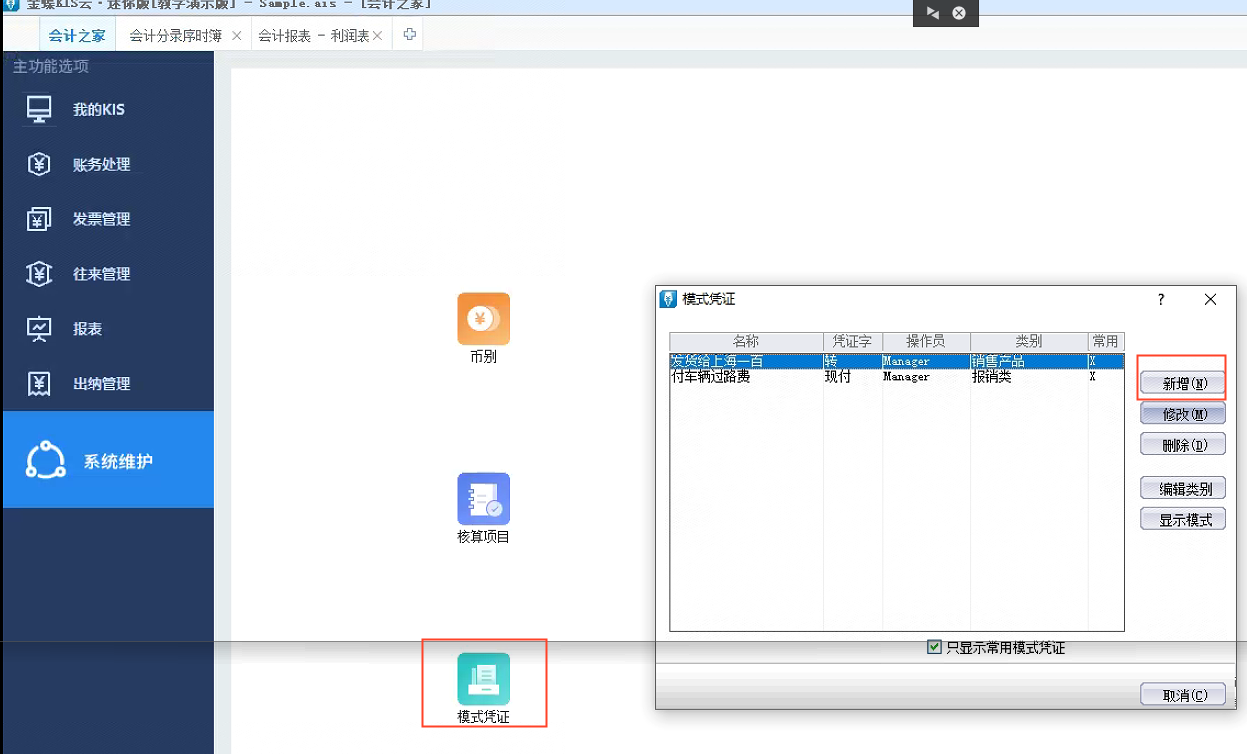Viewport: 1247px width, 754px height.
Task: Open the 币别 currency icon
Action: (x=483, y=319)
